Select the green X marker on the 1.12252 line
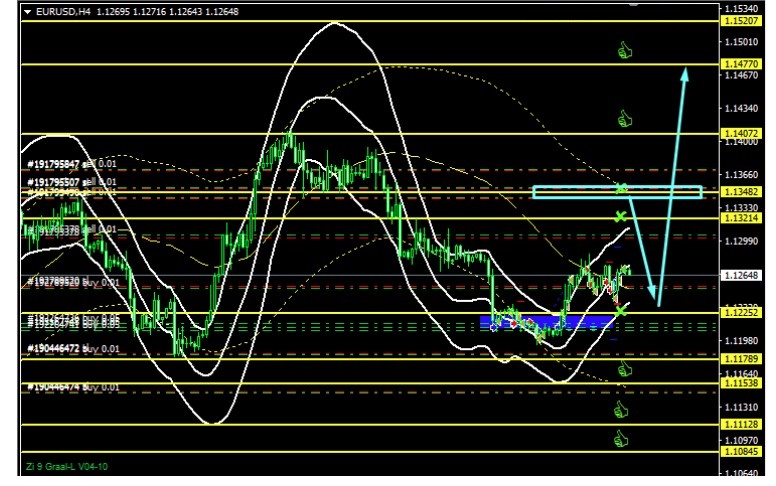 (621, 312)
